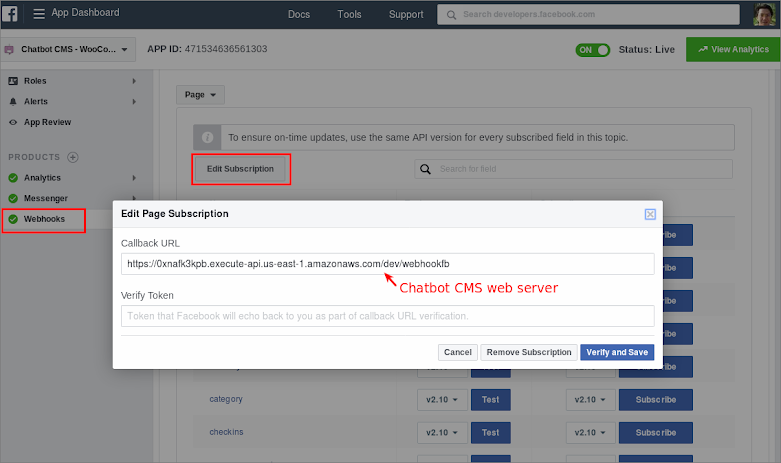This screenshot has height=463, width=781.
Task: Add a product with the plus icon
Action: coord(73,157)
